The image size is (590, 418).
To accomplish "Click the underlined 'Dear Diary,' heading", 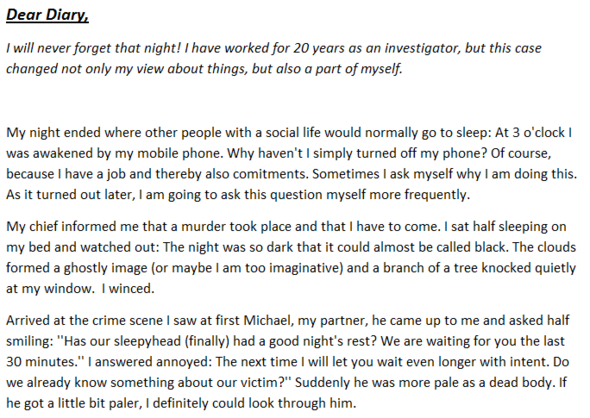I will pyautogui.click(x=47, y=15).
